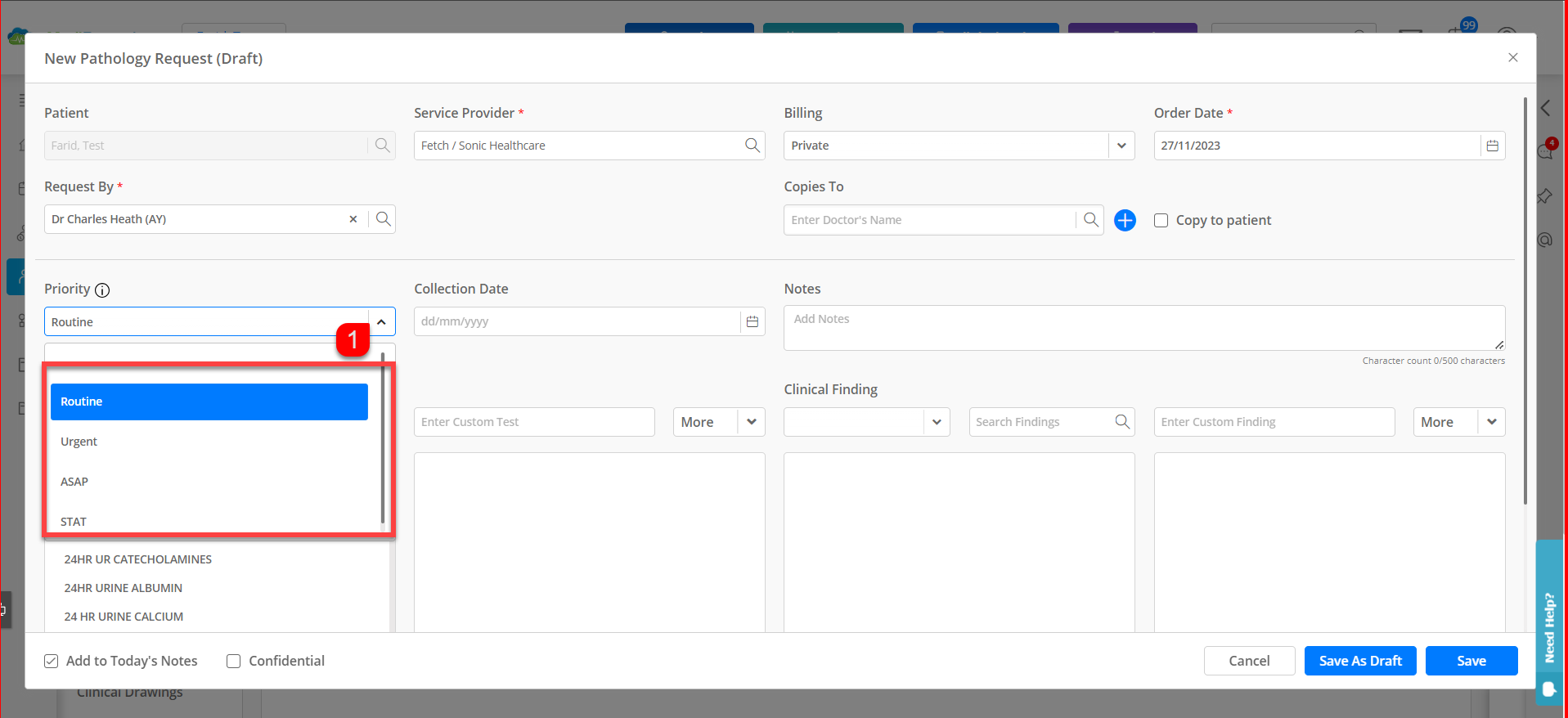Click the Request By search magnifier

click(x=383, y=219)
